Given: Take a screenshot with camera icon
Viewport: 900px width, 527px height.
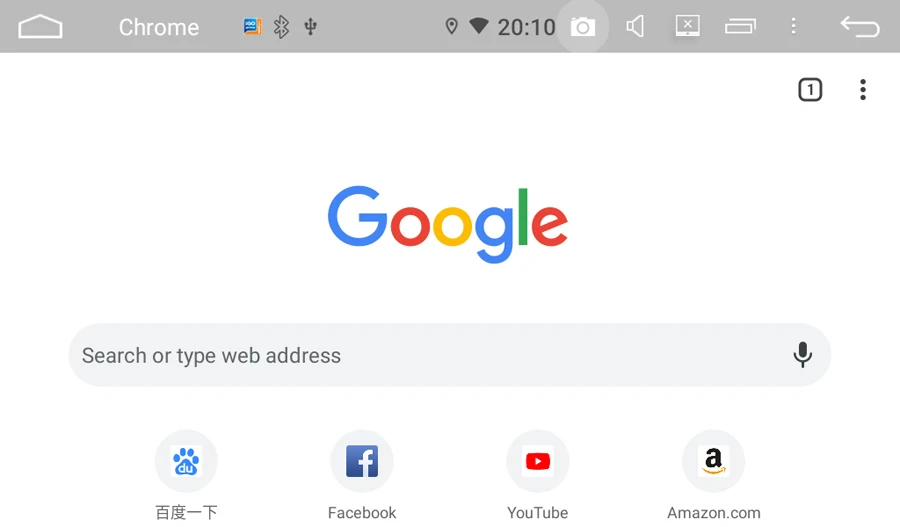Looking at the screenshot, I should 583,26.
